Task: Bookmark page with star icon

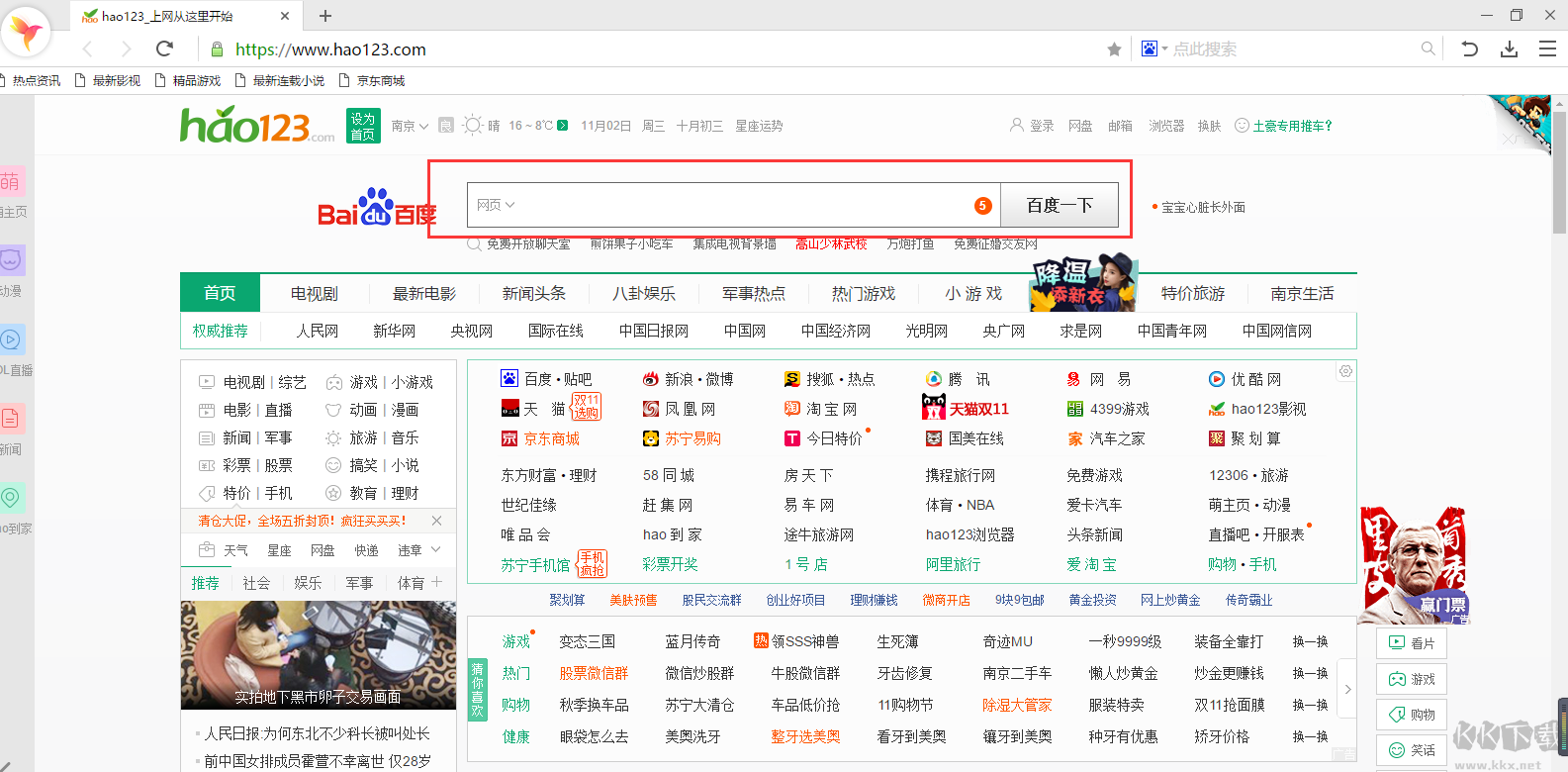Action: pyautogui.click(x=1114, y=49)
